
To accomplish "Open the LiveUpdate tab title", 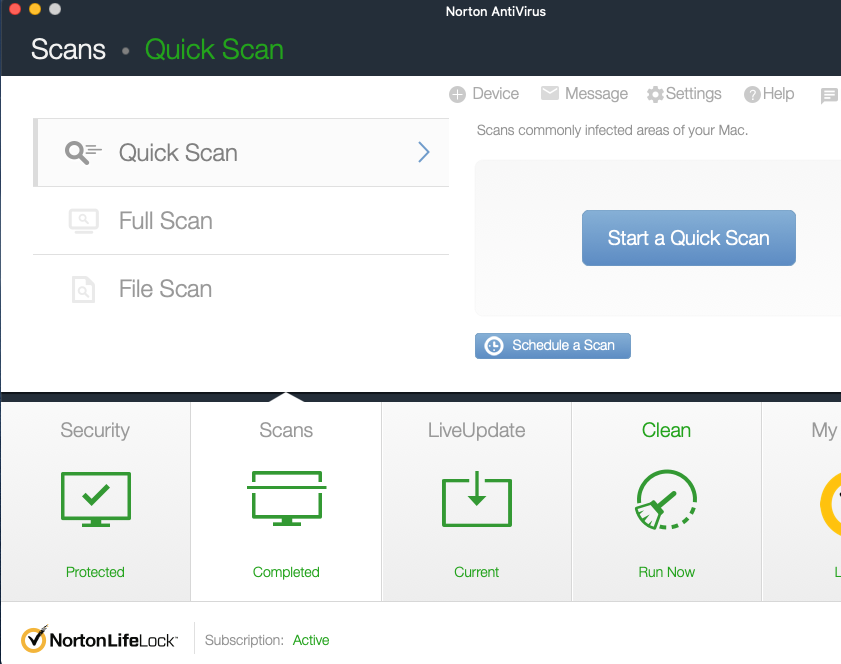I will pyautogui.click(x=476, y=430).
